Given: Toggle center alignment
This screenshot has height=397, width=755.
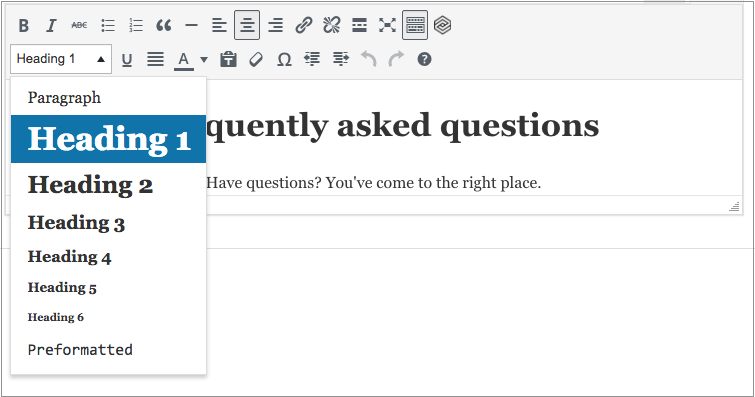Looking at the screenshot, I should (247, 25).
